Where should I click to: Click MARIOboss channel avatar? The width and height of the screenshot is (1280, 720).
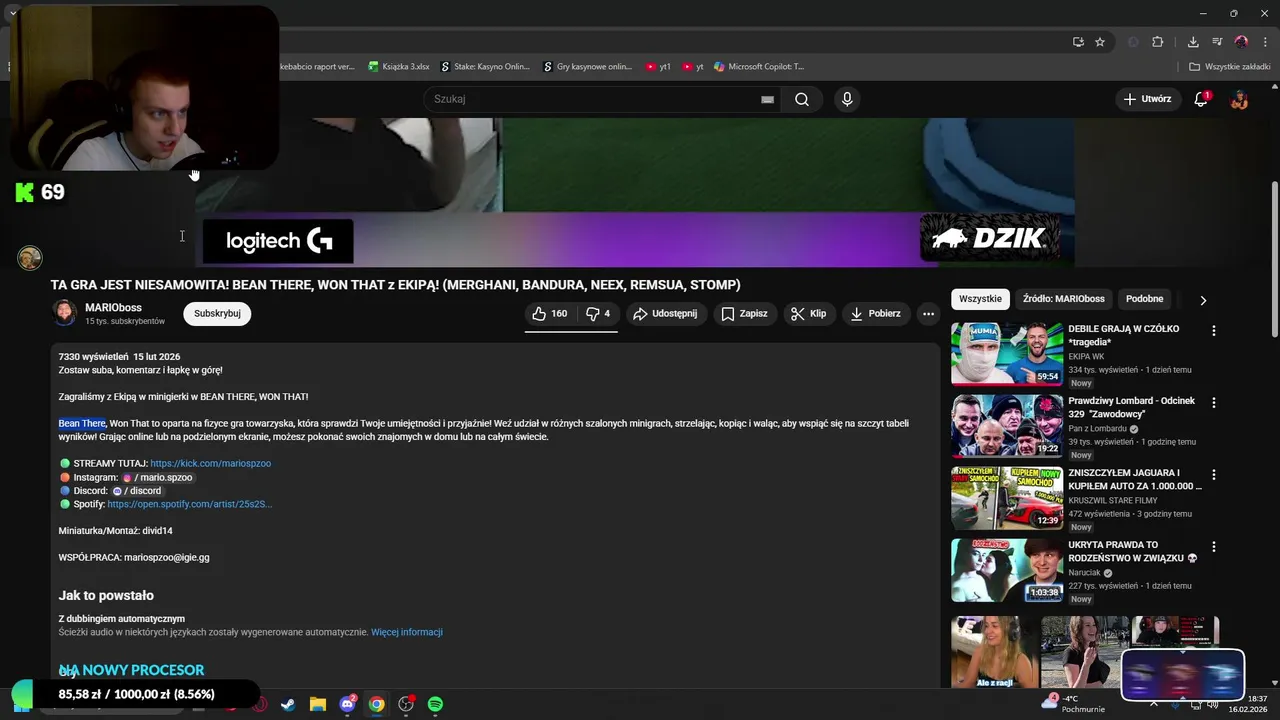[x=64, y=313]
